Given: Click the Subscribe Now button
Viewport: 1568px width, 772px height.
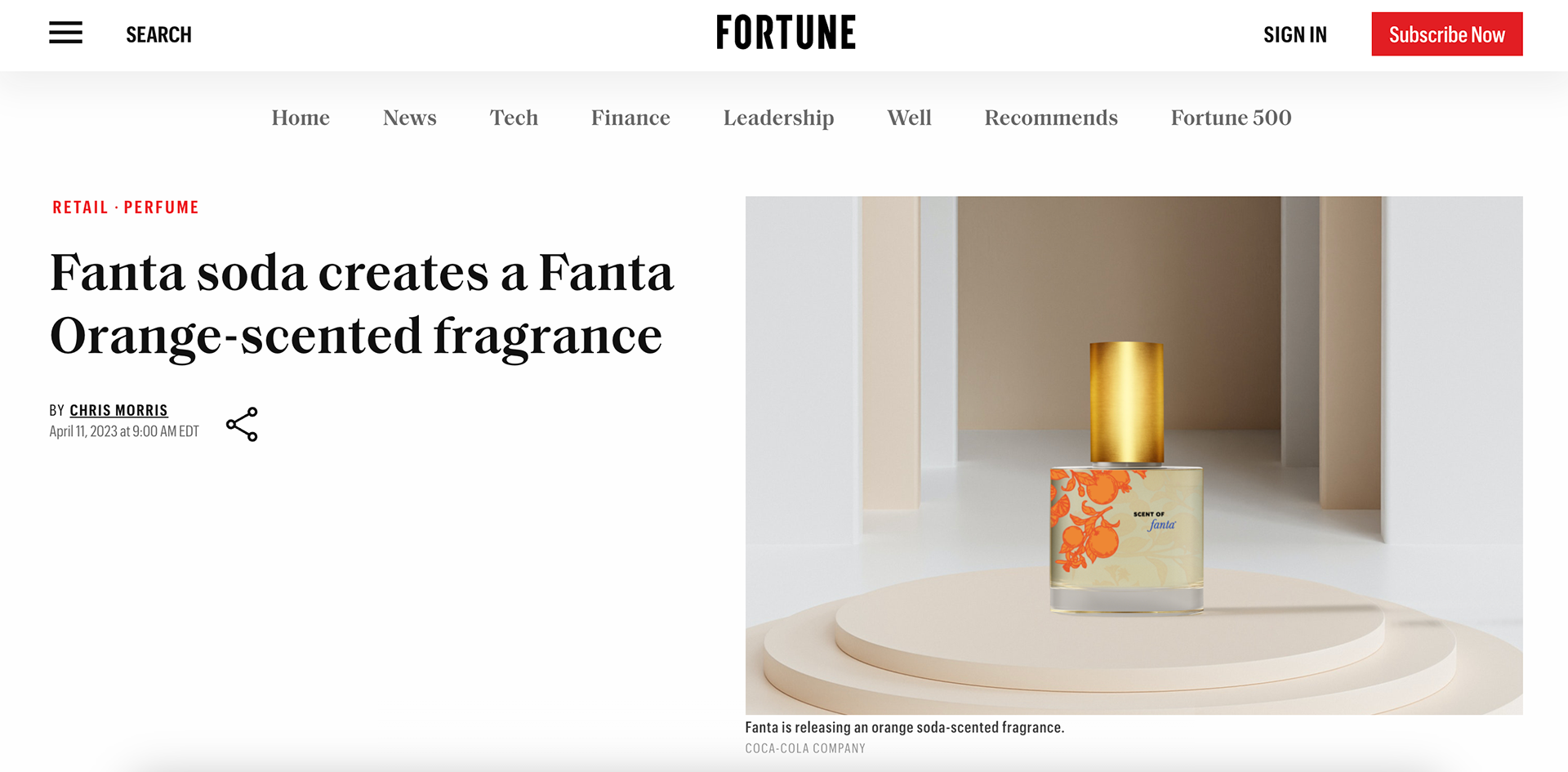Looking at the screenshot, I should point(1447,34).
